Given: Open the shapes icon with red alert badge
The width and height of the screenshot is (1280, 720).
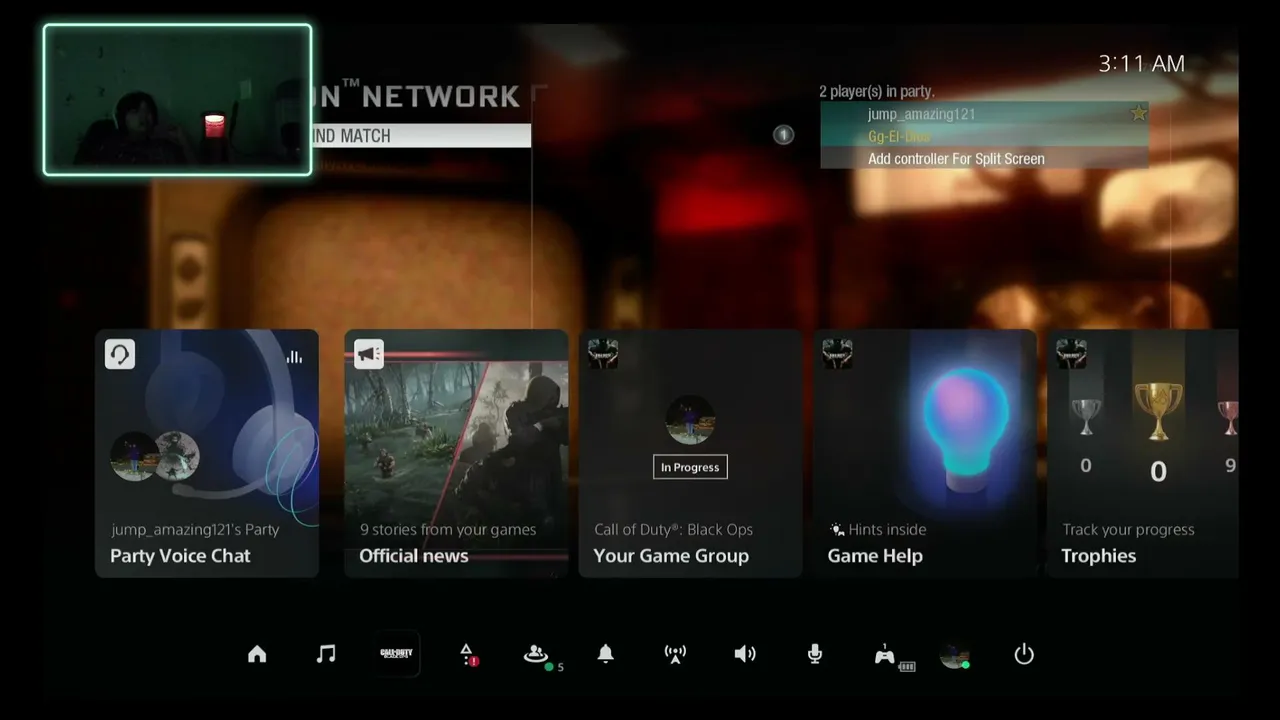Looking at the screenshot, I should [x=467, y=654].
